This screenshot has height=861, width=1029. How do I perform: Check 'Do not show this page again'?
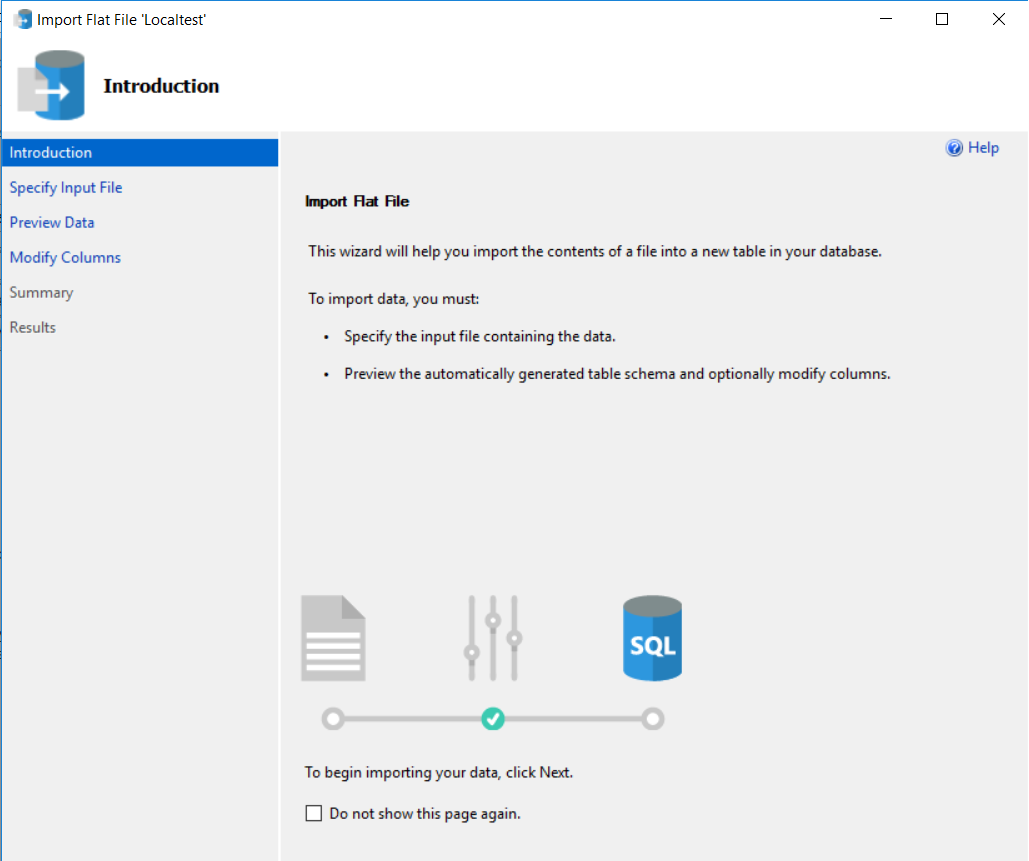coord(314,813)
